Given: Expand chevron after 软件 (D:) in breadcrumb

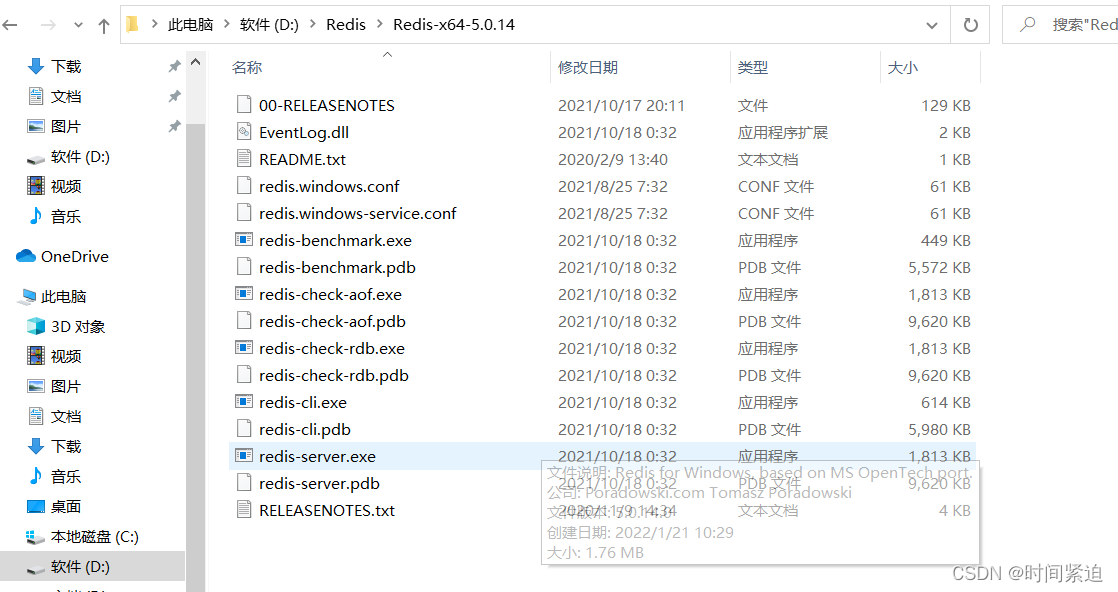Looking at the screenshot, I should 312,24.
